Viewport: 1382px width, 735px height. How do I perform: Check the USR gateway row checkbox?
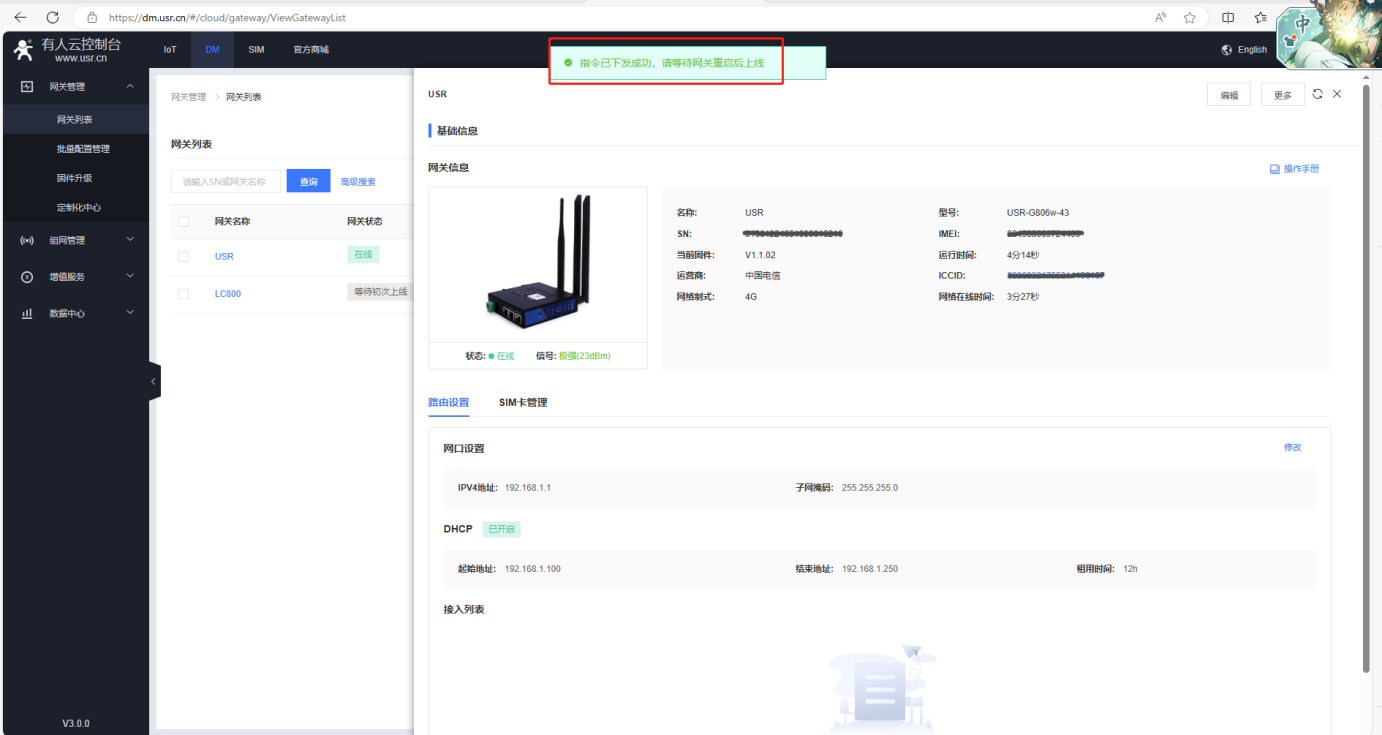tap(183, 257)
